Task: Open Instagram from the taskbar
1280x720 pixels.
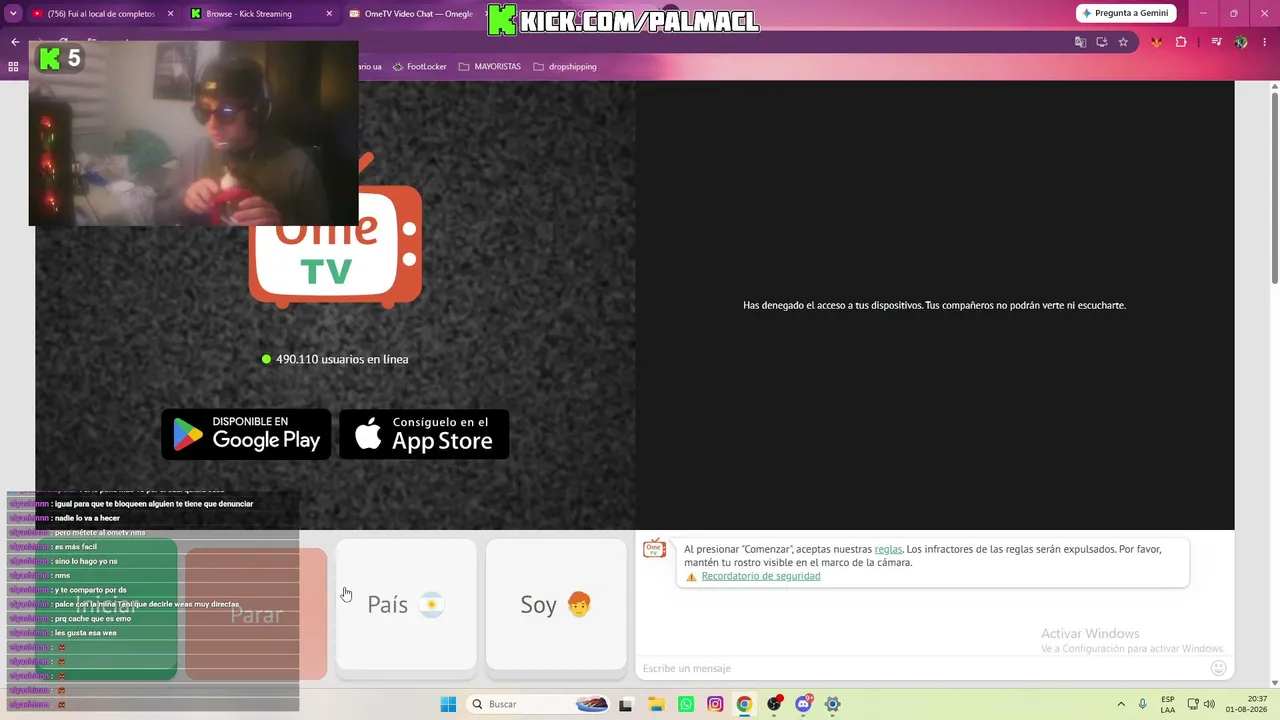Action: click(x=715, y=704)
